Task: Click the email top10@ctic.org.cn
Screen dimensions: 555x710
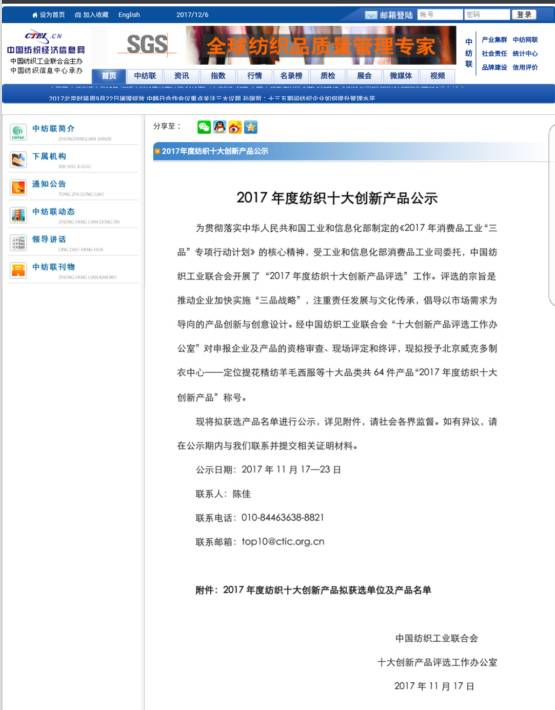Action: pyautogui.click(x=283, y=542)
